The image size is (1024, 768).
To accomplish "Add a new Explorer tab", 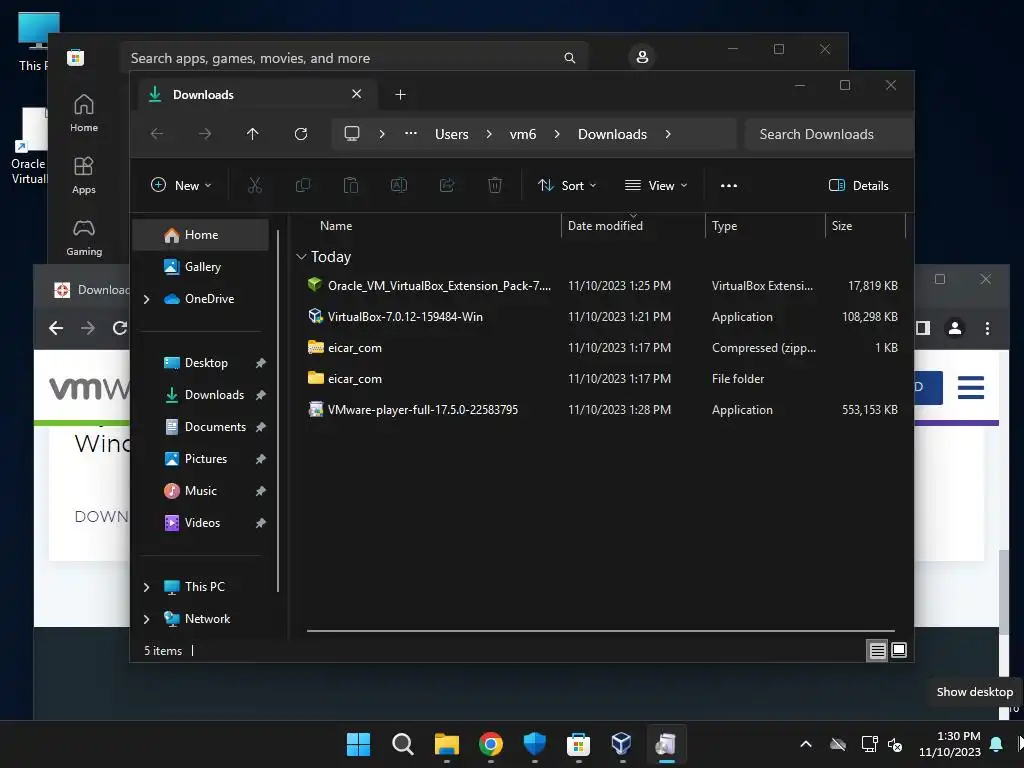I will (x=400, y=95).
